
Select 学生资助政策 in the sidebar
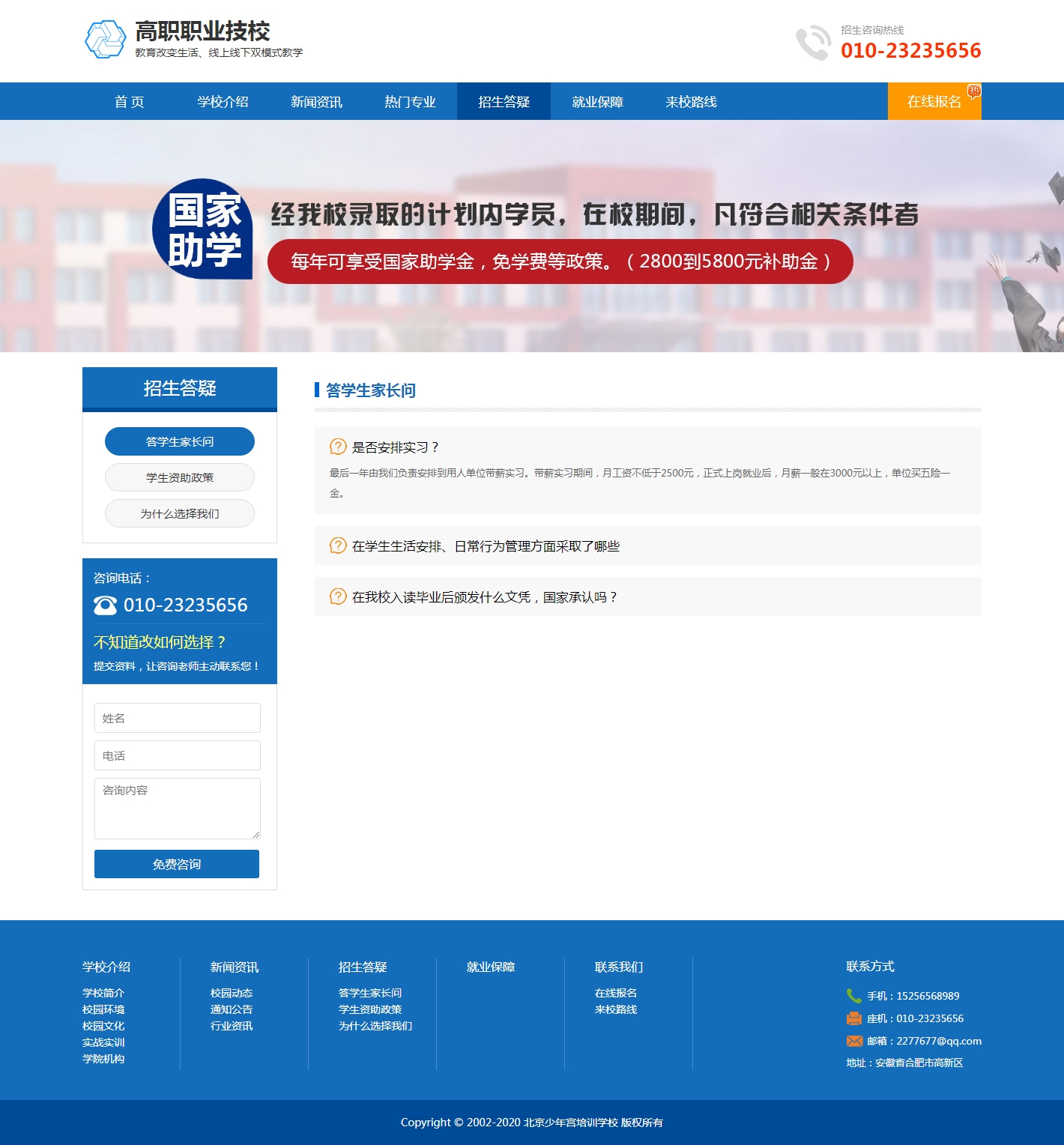[x=180, y=477]
